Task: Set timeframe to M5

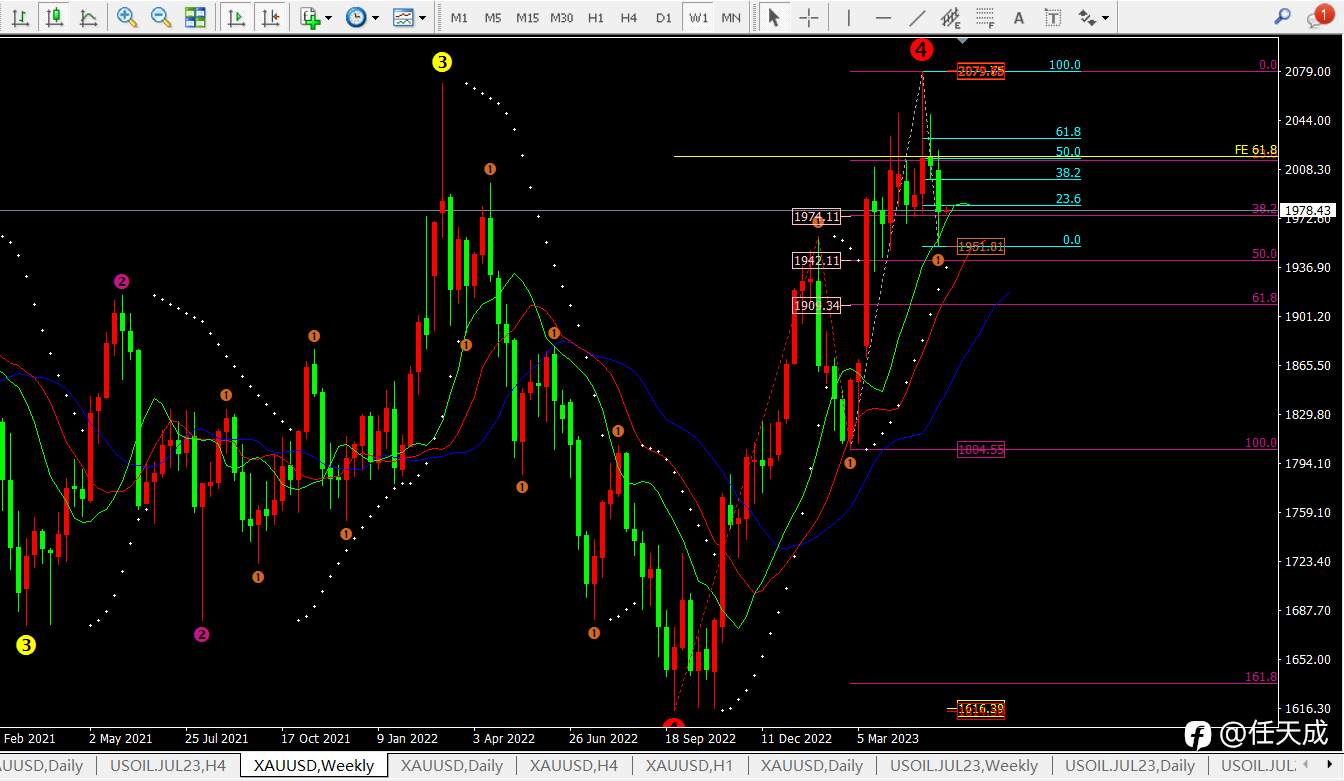Action: 493,18
